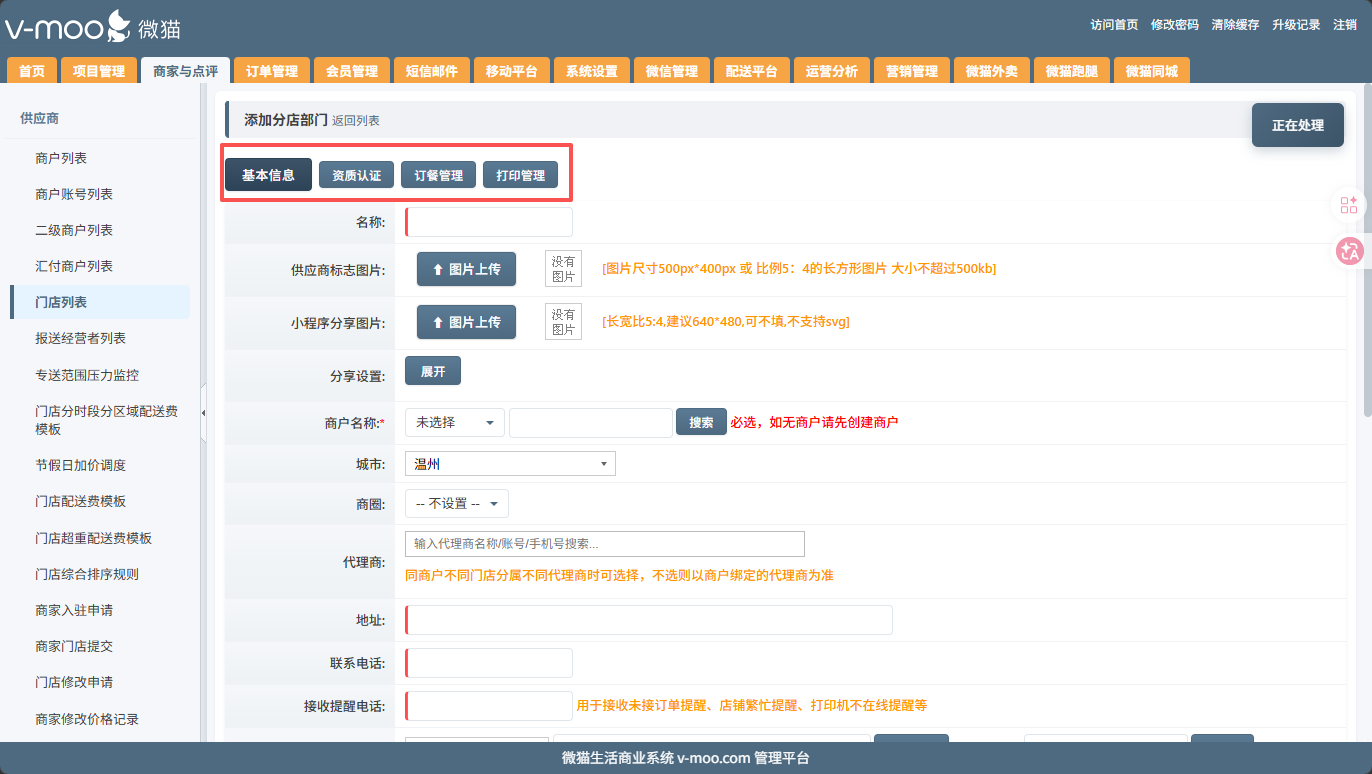1372x774 pixels.
Task: Open 商户账号列表 in the sidebar
Action: 74,194
